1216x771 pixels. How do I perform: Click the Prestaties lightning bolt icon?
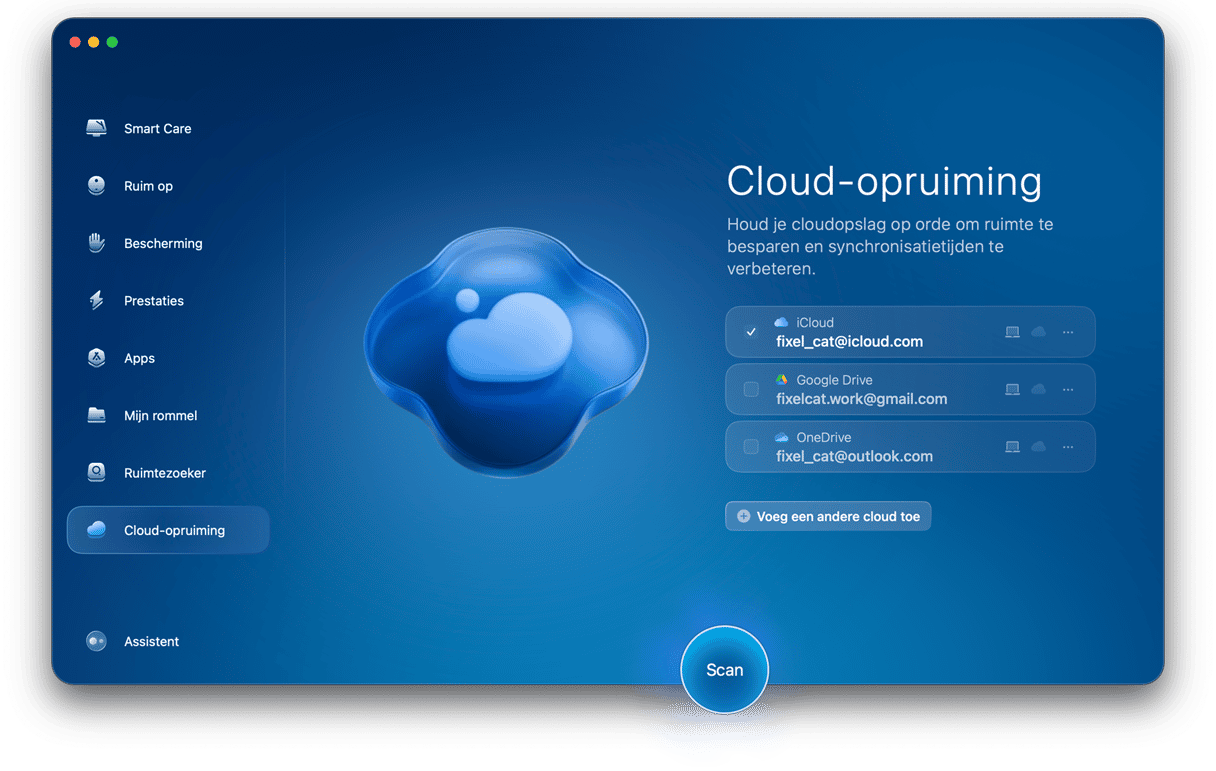click(x=97, y=301)
